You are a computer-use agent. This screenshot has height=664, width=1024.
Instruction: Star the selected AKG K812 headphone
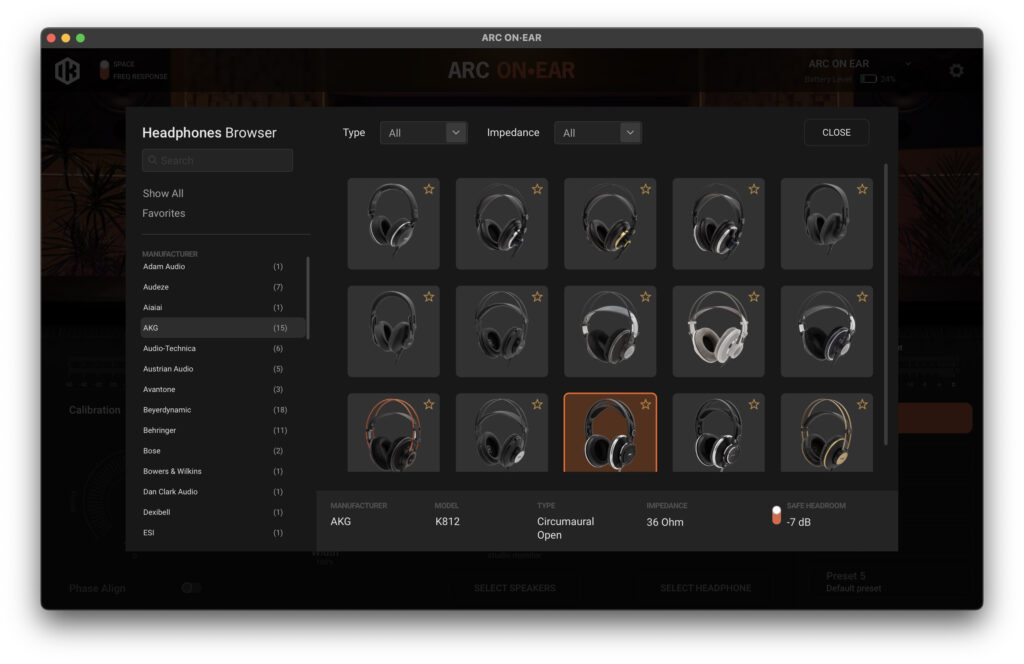(x=645, y=404)
